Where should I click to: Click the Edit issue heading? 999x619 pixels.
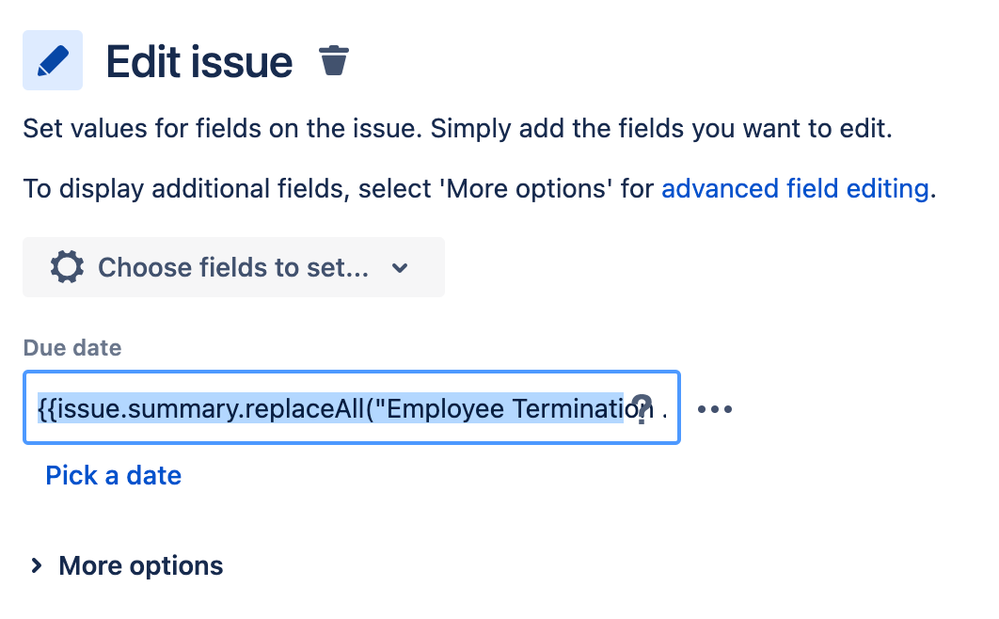point(199,62)
